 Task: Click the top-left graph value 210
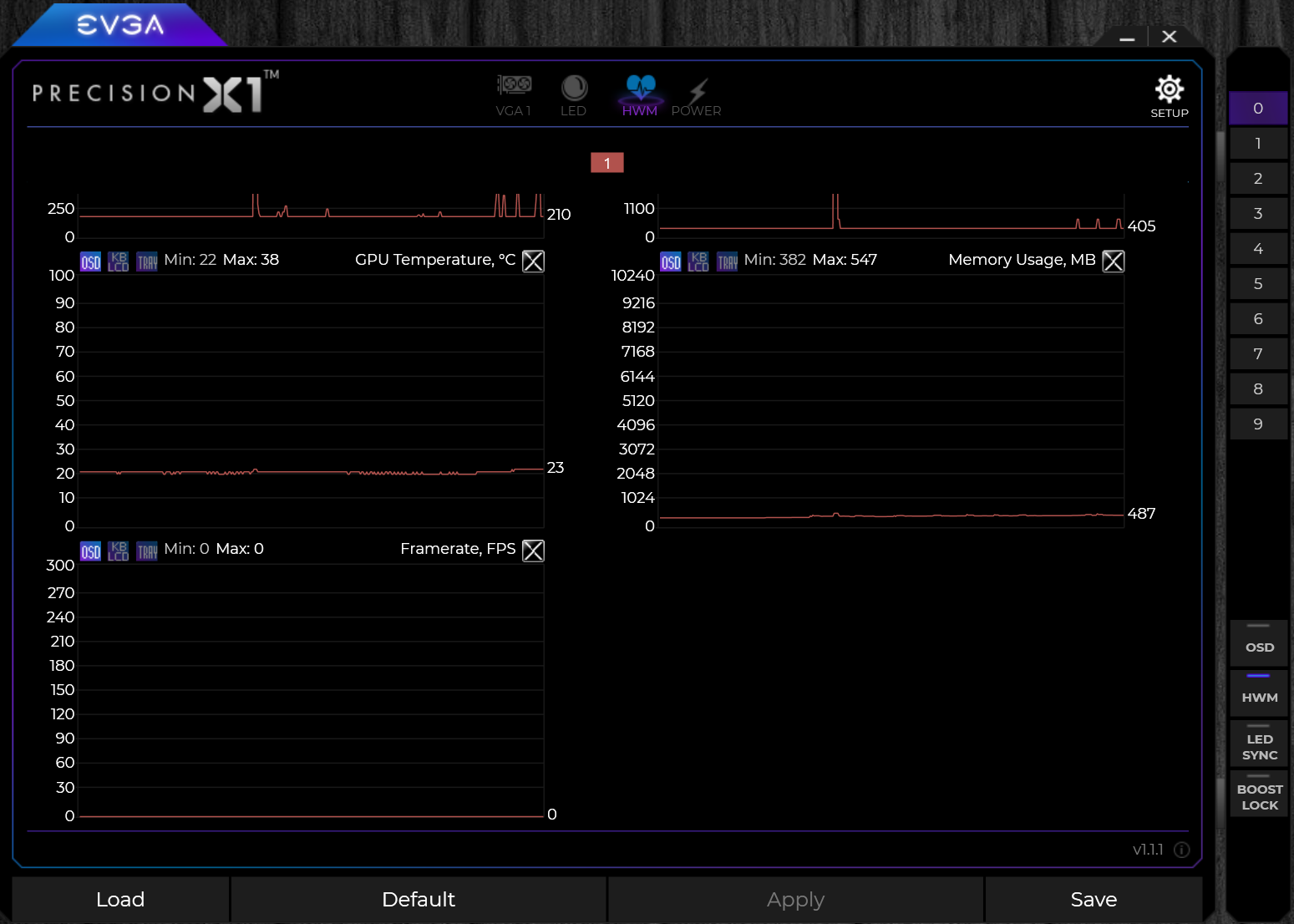pyautogui.click(x=559, y=215)
